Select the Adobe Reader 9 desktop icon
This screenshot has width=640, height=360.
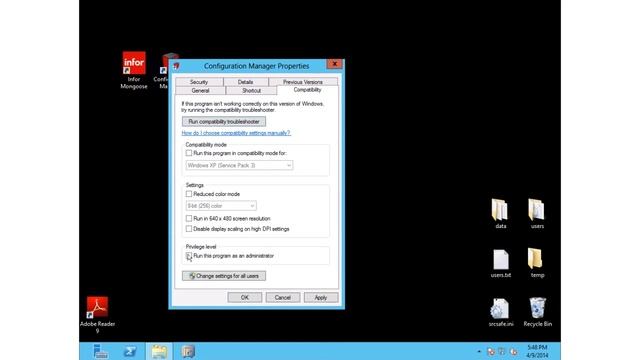(x=97, y=314)
